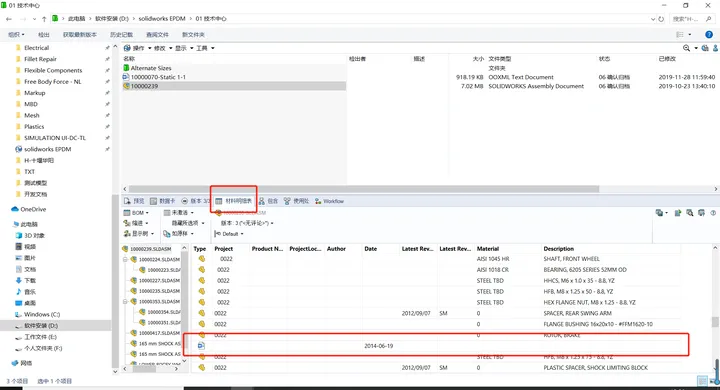
Task: Open the BOM type dropdown
Action: point(136,213)
